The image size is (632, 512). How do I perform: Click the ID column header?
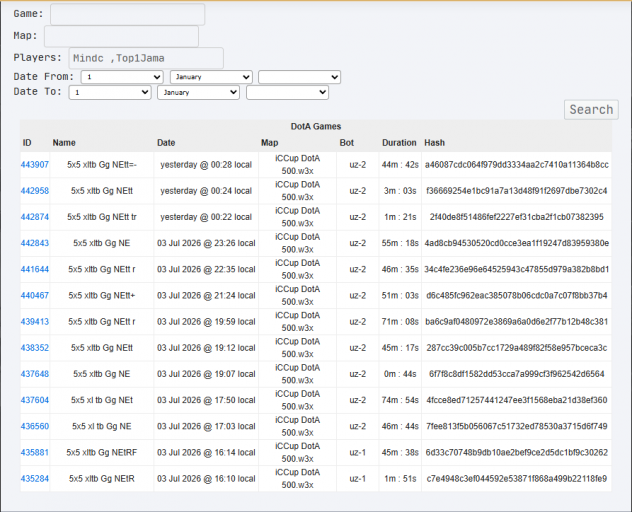coord(27,143)
